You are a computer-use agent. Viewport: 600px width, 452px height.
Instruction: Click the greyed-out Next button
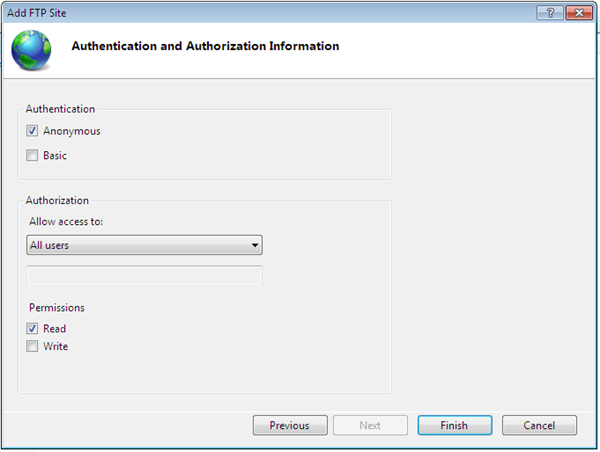[x=370, y=425]
